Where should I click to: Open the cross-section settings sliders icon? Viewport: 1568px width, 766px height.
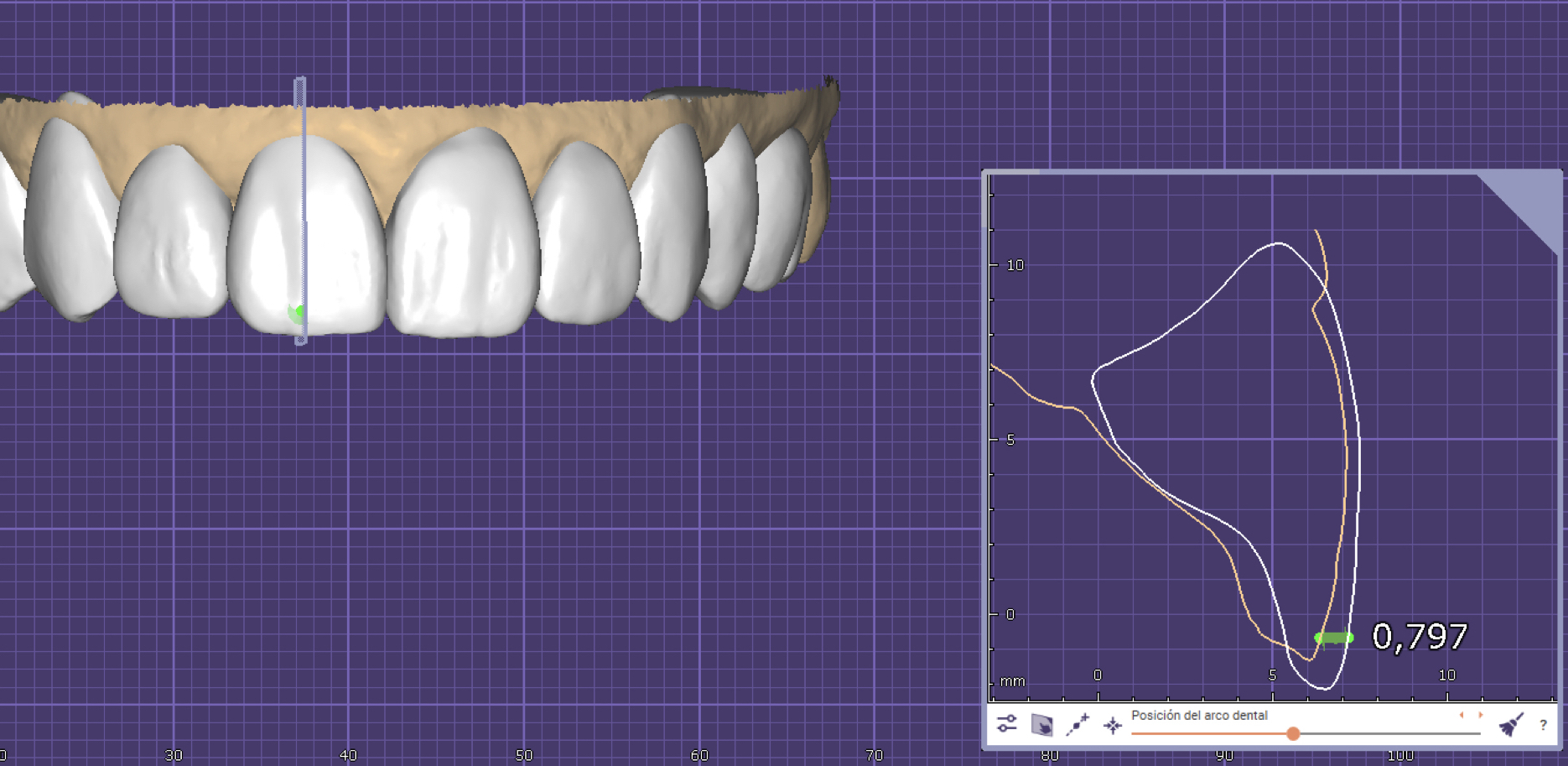click(x=1007, y=723)
